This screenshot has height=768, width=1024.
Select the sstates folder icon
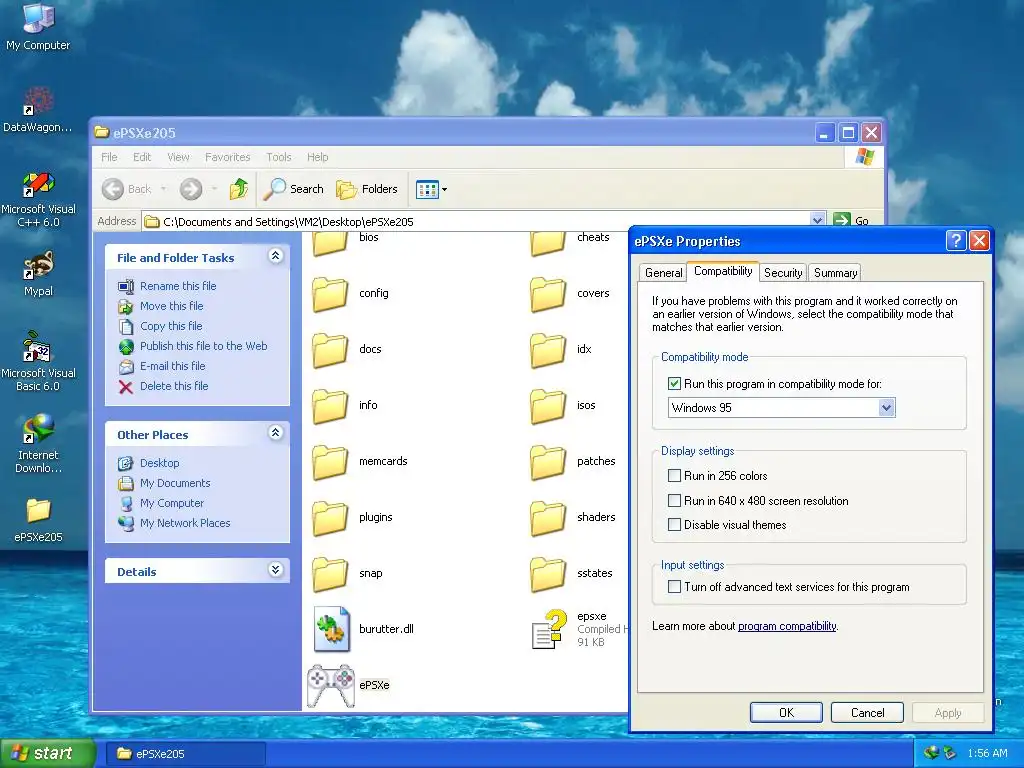[547, 574]
